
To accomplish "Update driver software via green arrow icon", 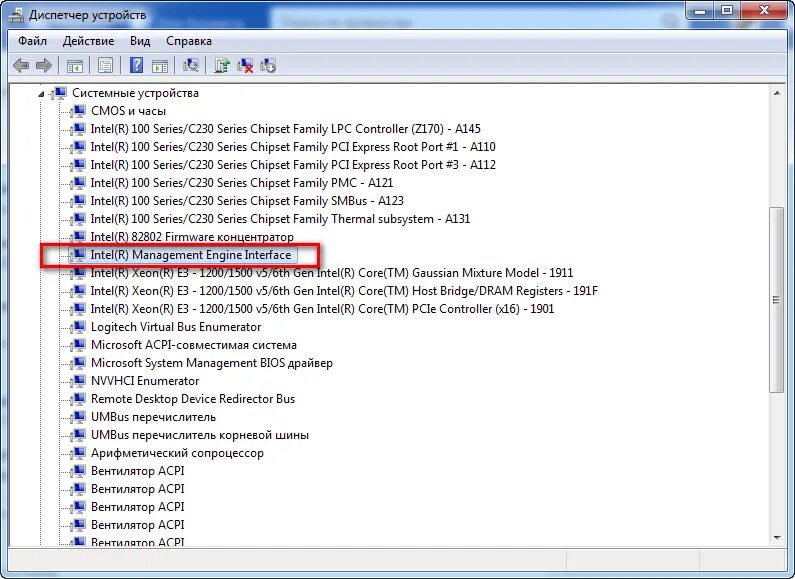I will [222, 65].
